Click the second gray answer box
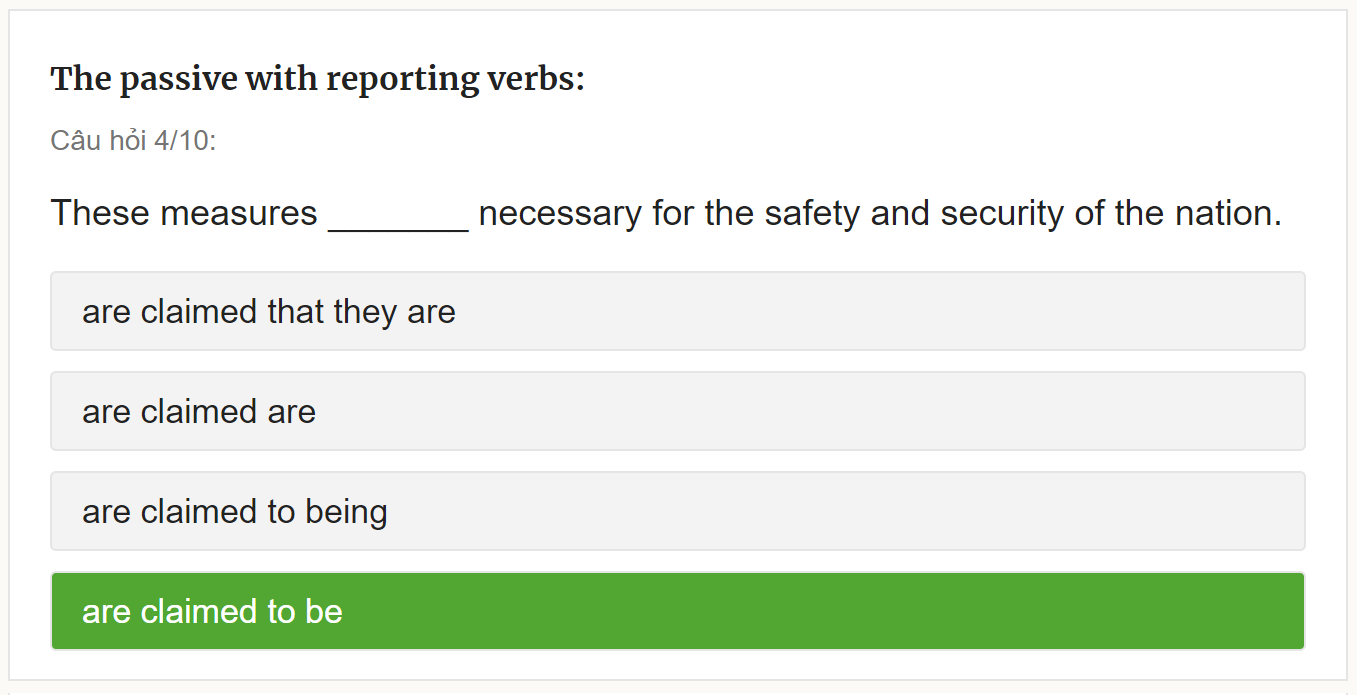This screenshot has width=1357, height=695. [677, 411]
